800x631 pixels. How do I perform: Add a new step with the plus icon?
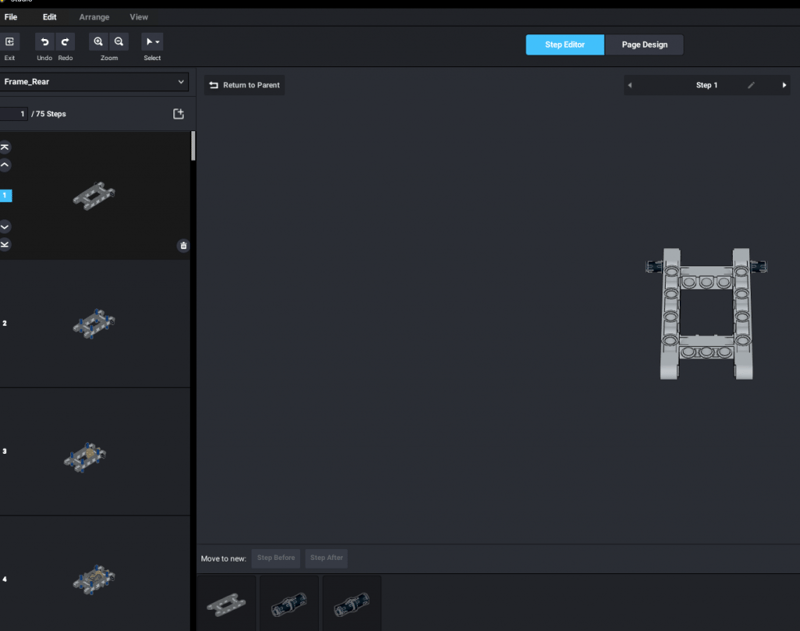(x=178, y=114)
